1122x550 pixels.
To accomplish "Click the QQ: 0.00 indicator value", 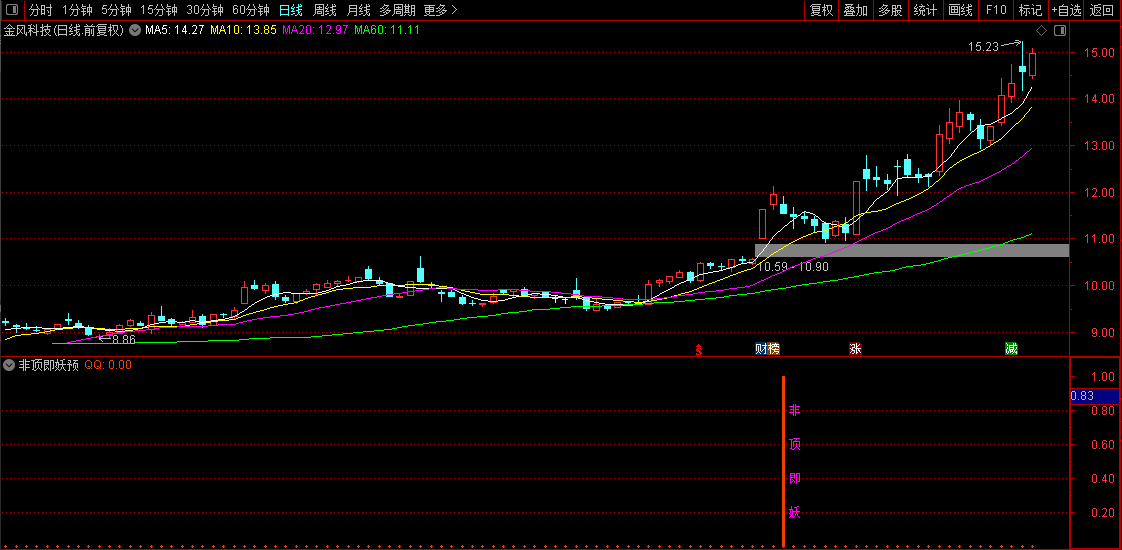I will pos(108,365).
